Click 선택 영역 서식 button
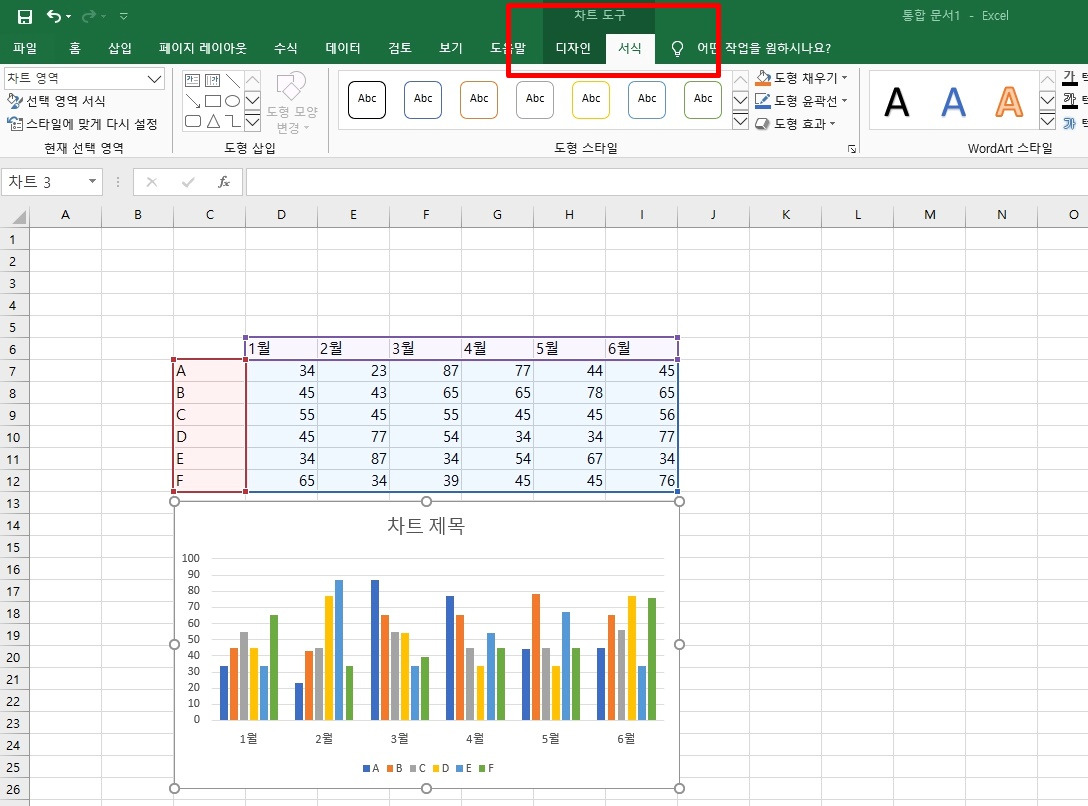 56,101
